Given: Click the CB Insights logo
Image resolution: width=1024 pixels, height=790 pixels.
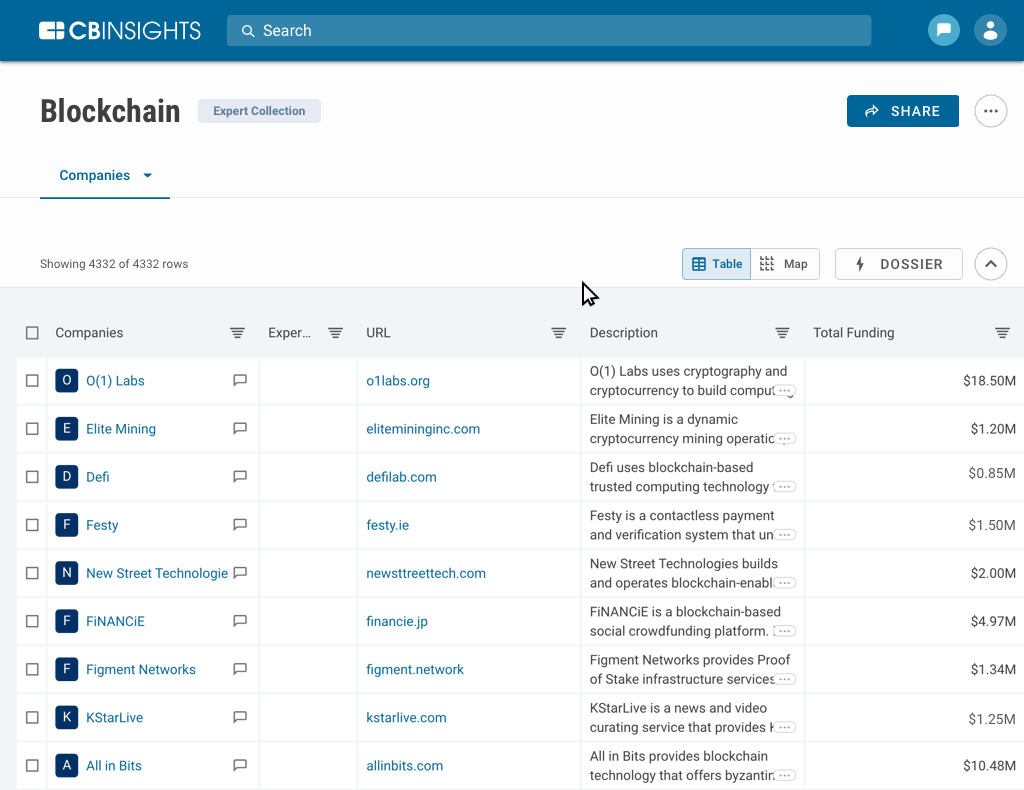Looking at the screenshot, I should coord(120,31).
